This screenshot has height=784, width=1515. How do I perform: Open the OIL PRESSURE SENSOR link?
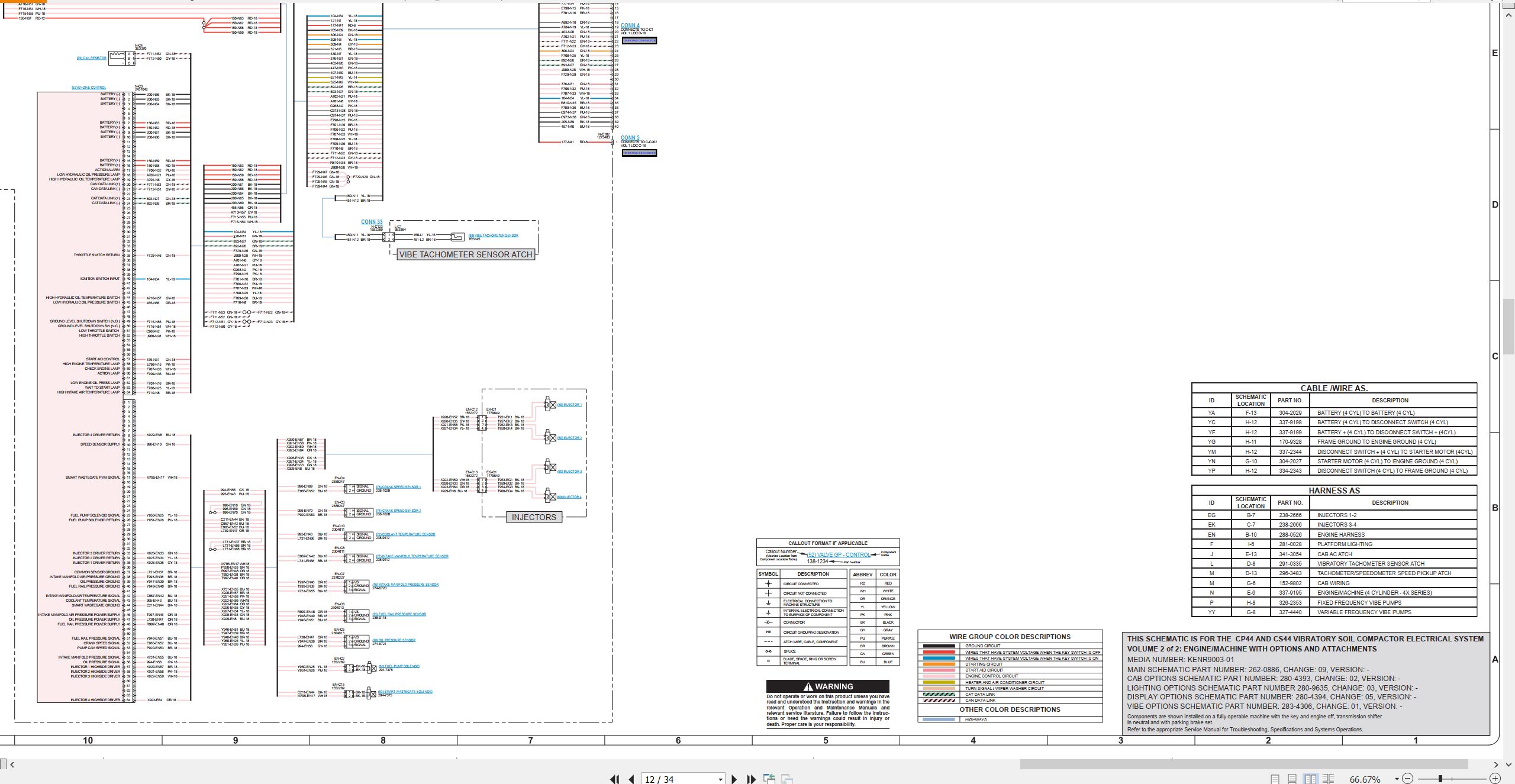(394, 640)
